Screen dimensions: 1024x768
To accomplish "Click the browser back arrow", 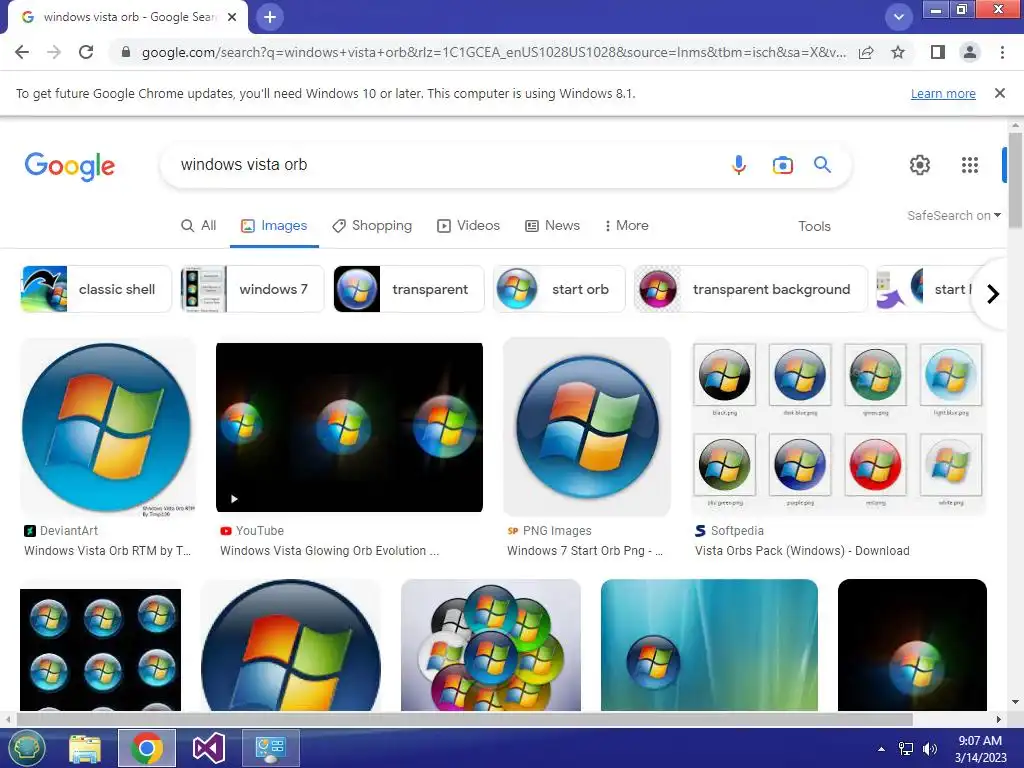I will tap(22, 52).
